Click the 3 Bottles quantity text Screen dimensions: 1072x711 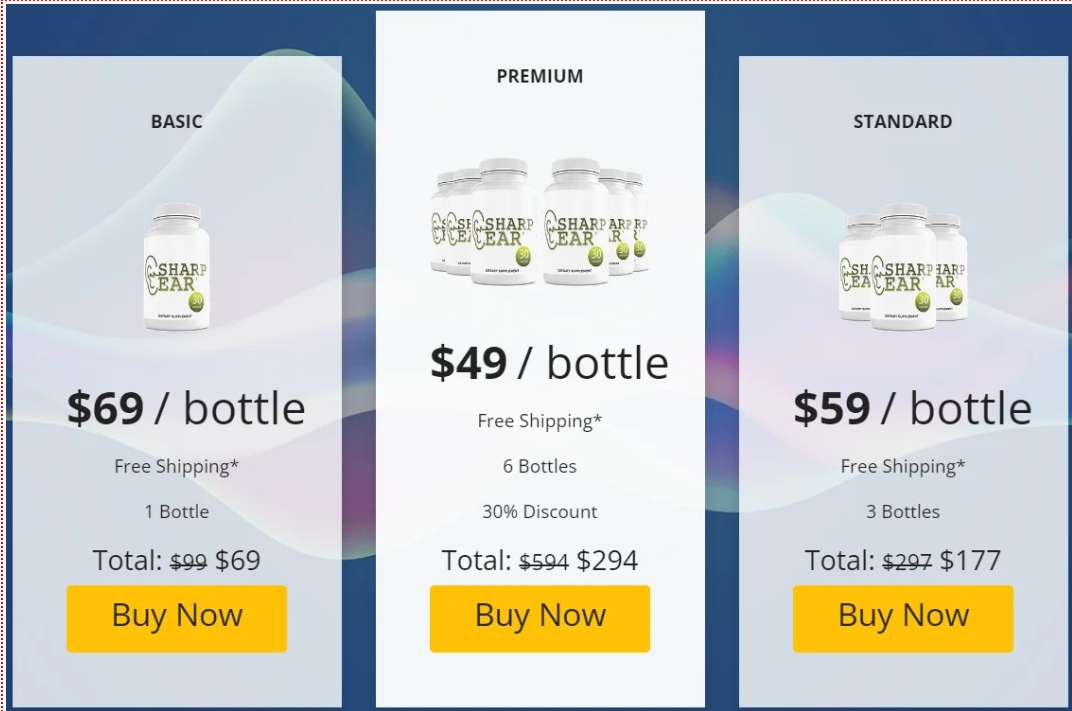(903, 512)
